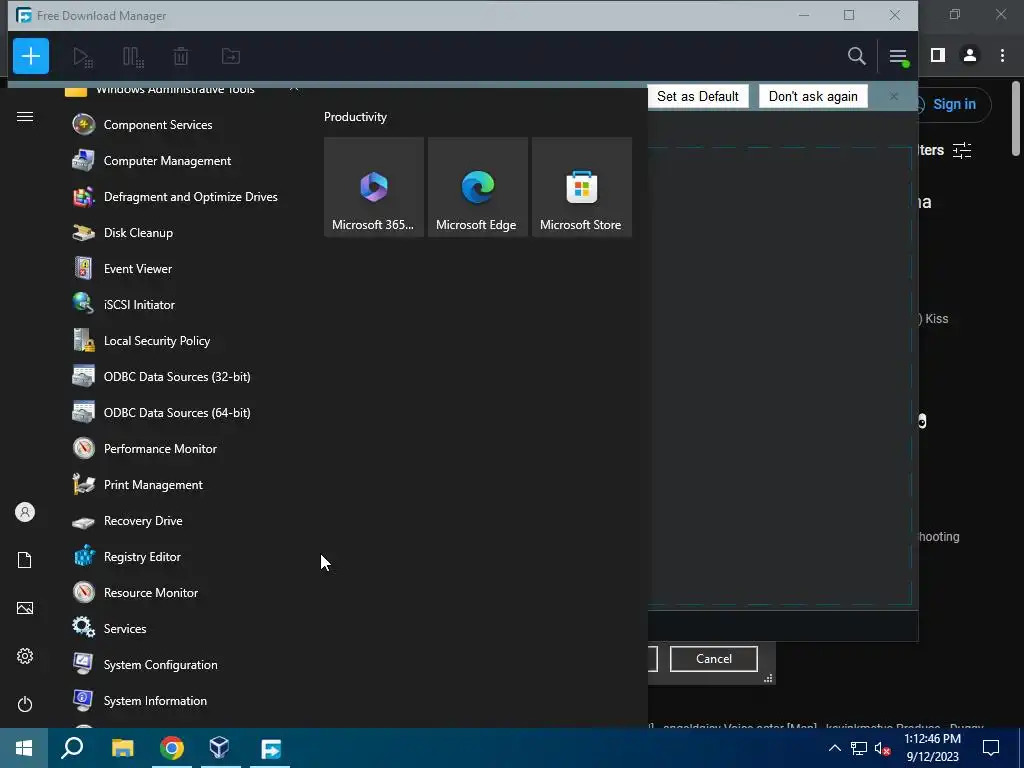The height and width of the screenshot is (768, 1024).
Task: Open Local Security Policy
Action: coord(184,340)
